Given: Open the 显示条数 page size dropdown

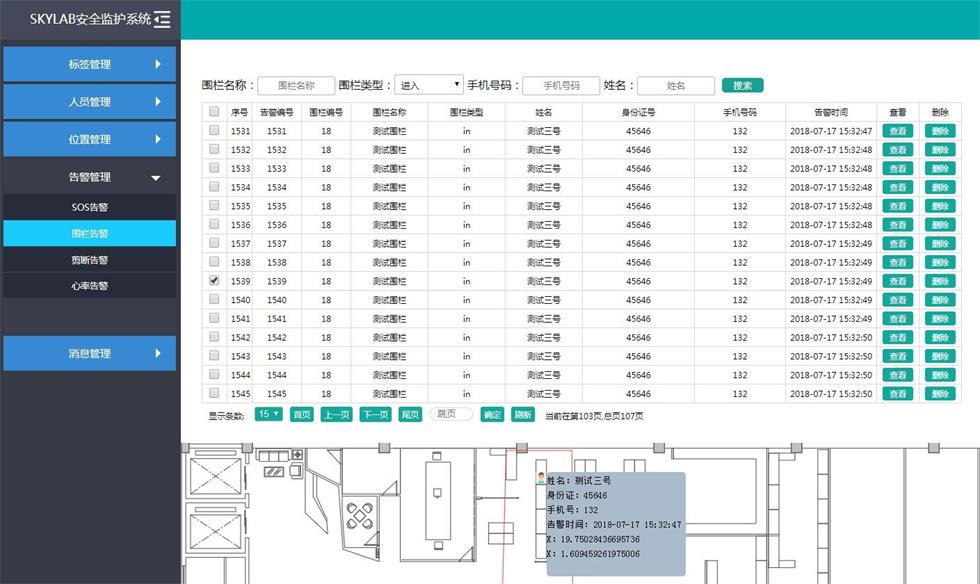Looking at the screenshot, I should click(x=268, y=413).
